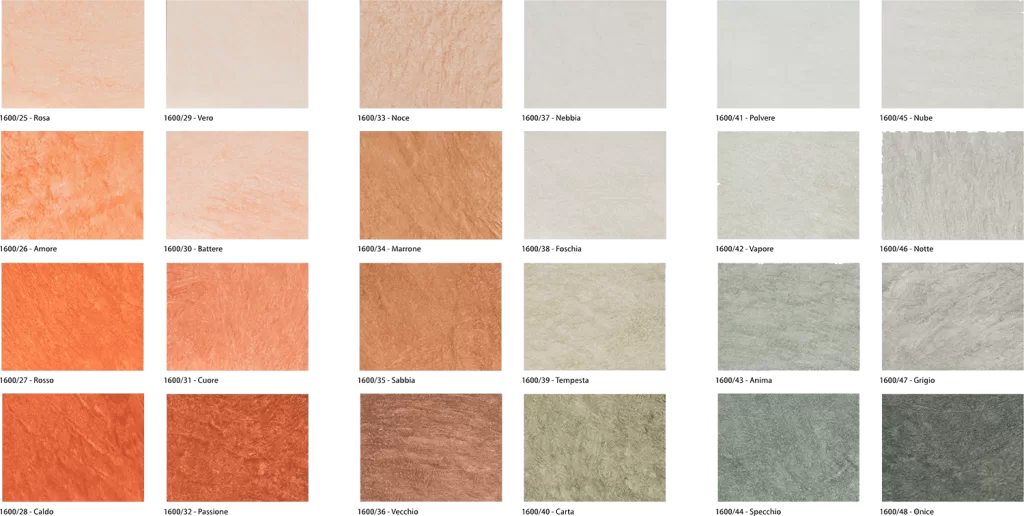Choose the 1600/37 Nebbia swatch
This screenshot has height=516, width=1024.
(x=595, y=54)
